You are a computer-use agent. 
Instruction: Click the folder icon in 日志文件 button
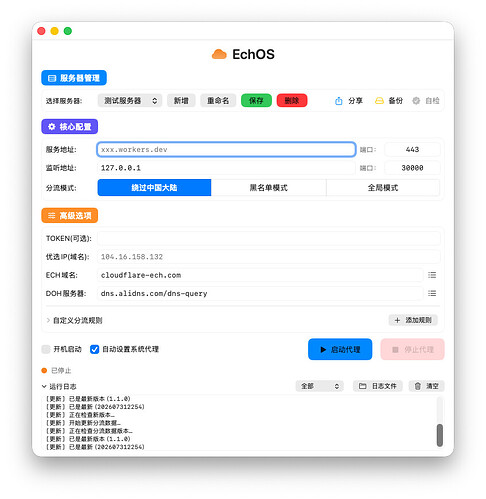pyautogui.click(x=362, y=386)
